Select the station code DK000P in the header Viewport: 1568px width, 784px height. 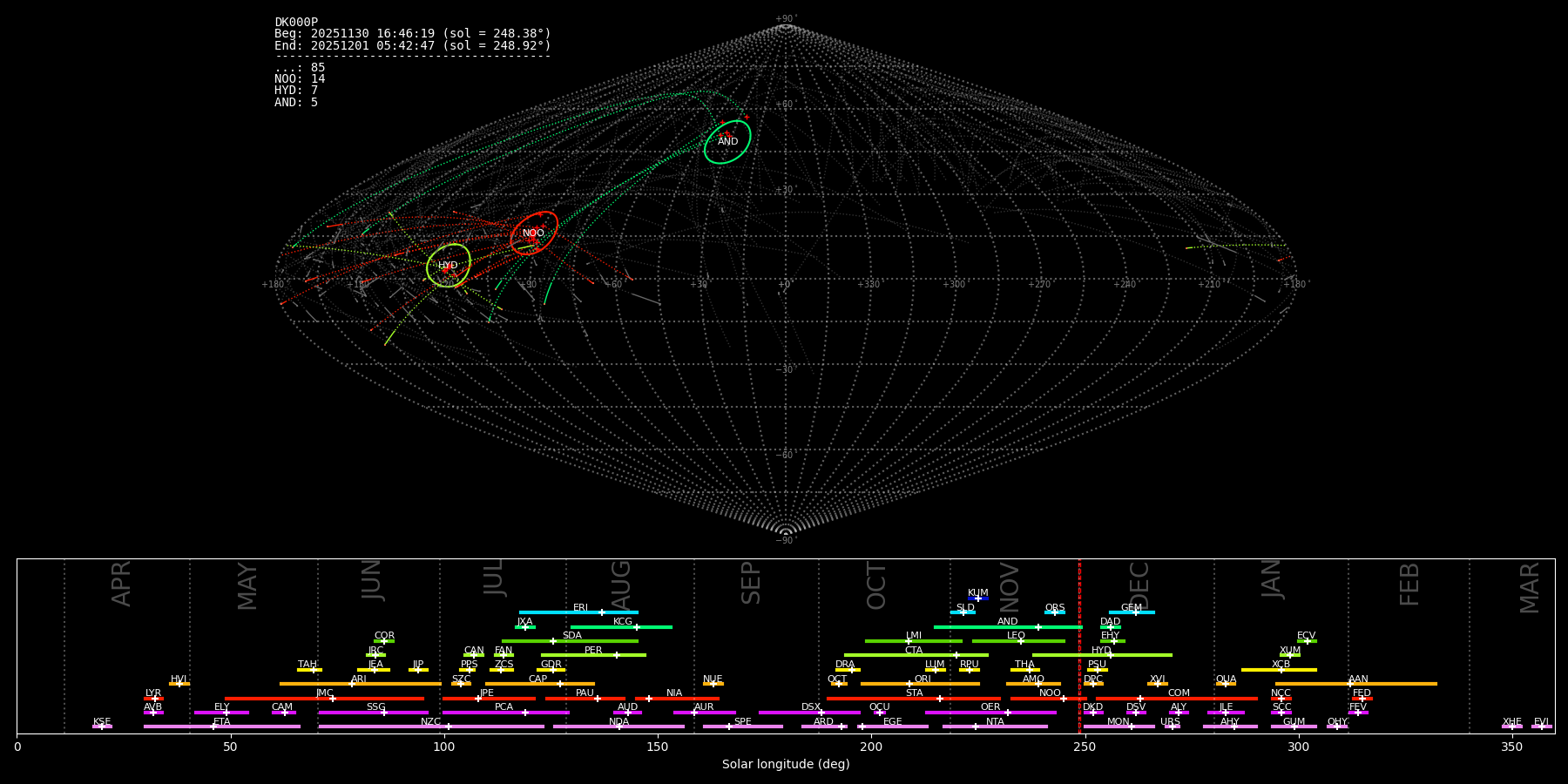pyautogui.click(x=296, y=22)
